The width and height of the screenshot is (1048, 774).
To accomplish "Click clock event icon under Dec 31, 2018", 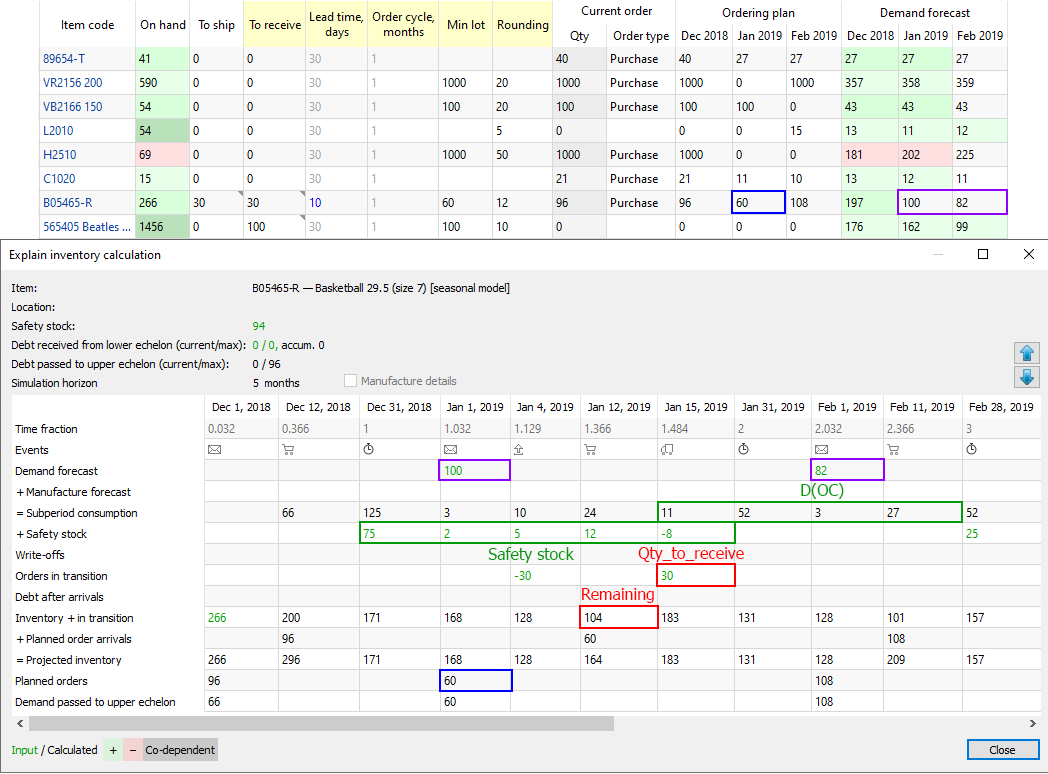I will (x=368, y=450).
